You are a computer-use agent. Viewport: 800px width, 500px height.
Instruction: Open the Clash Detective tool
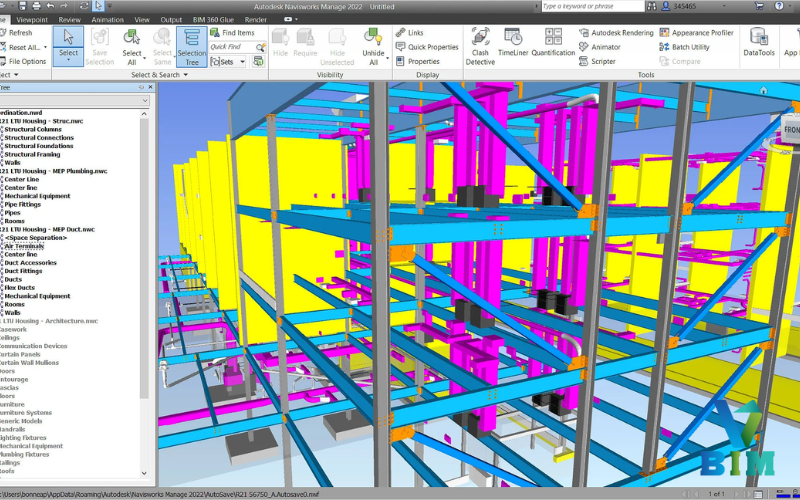[x=480, y=47]
